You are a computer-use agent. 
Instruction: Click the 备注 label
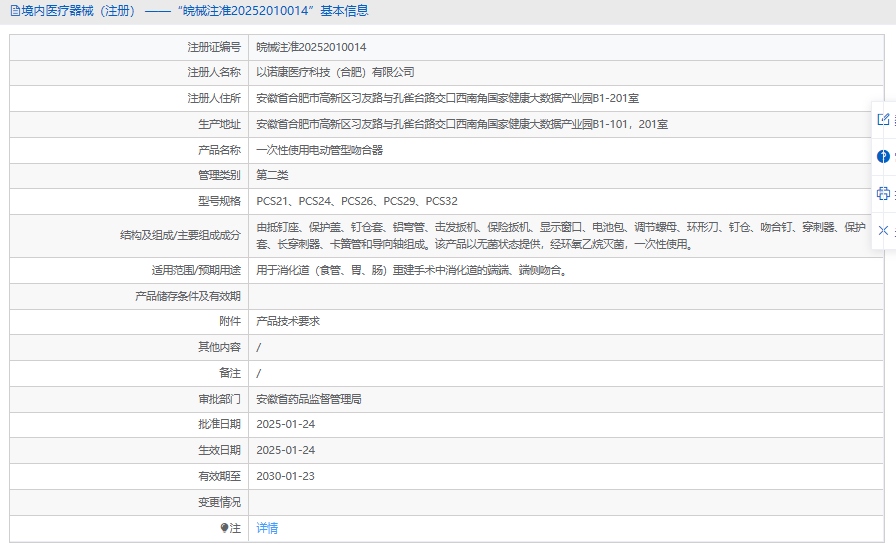(x=230, y=373)
